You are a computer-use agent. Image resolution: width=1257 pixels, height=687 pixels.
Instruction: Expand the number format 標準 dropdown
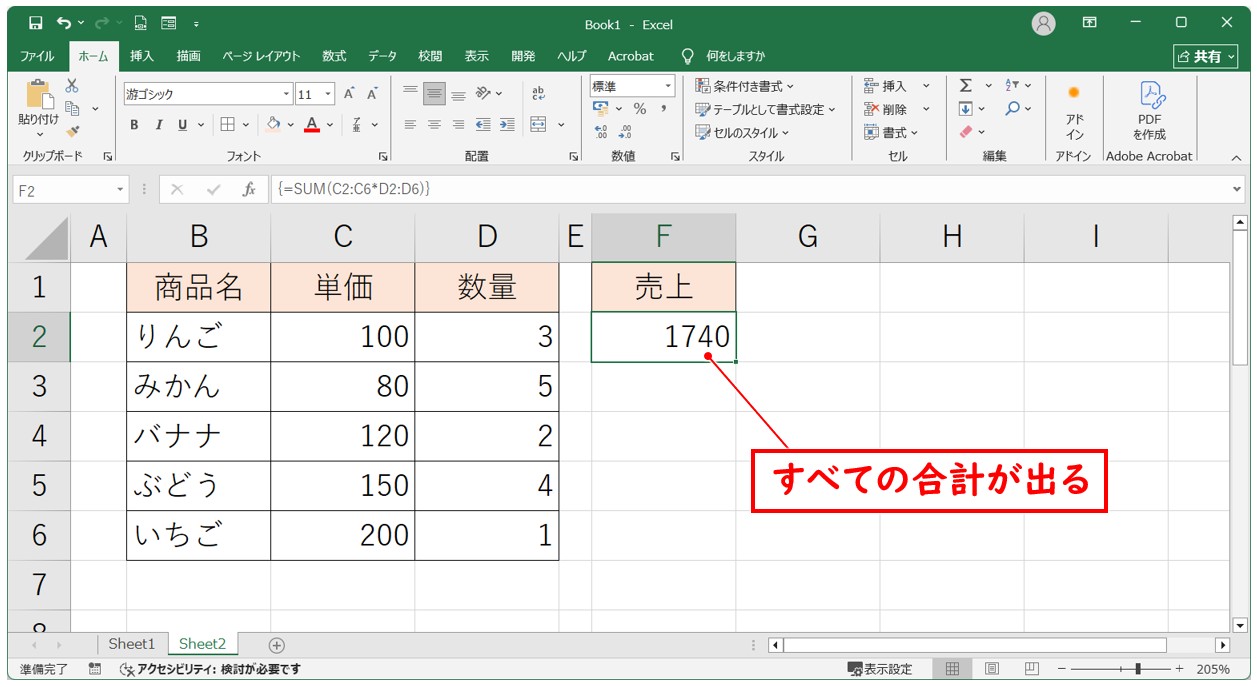point(668,87)
